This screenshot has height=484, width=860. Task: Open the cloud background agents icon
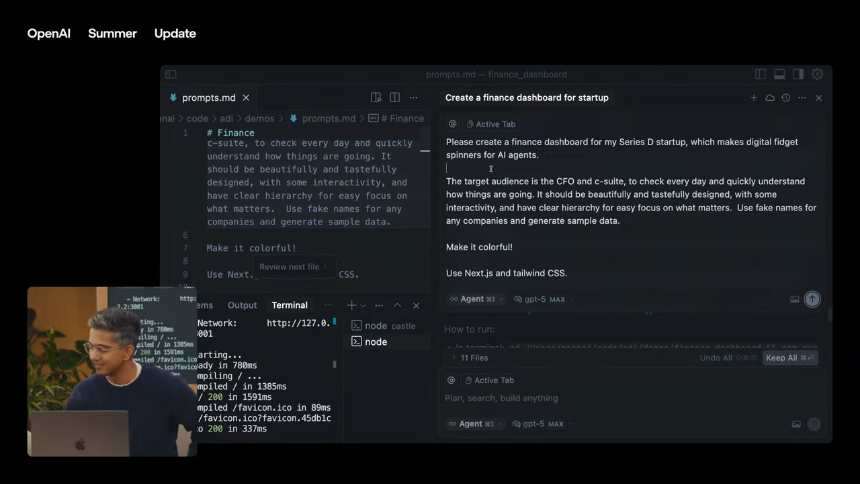770,98
